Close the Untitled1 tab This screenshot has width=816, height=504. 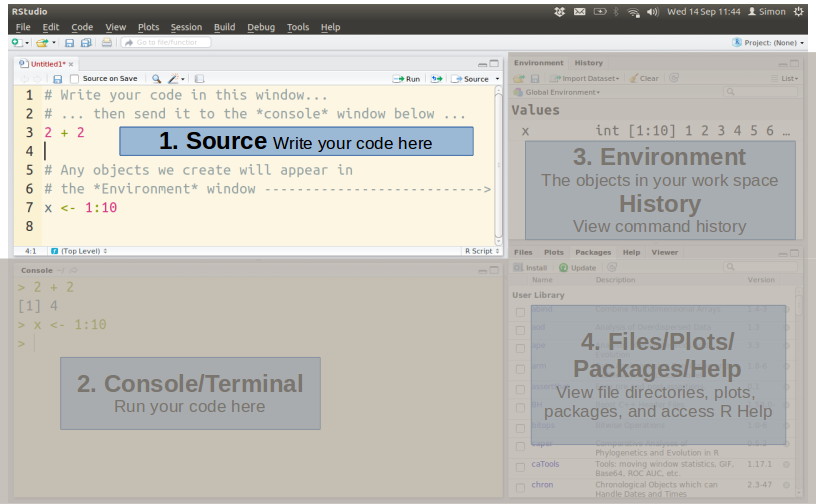tap(71, 65)
